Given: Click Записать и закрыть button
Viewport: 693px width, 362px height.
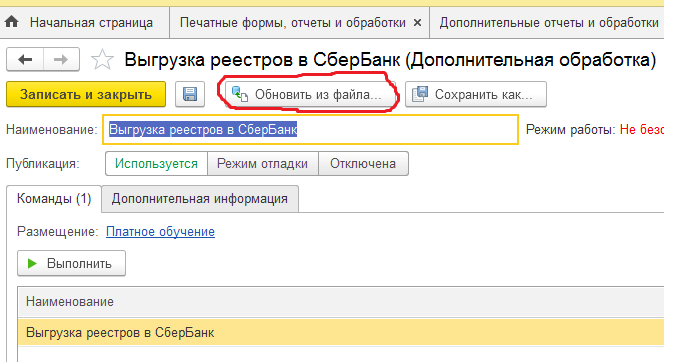Looking at the screenshot, I should [86, 94].
